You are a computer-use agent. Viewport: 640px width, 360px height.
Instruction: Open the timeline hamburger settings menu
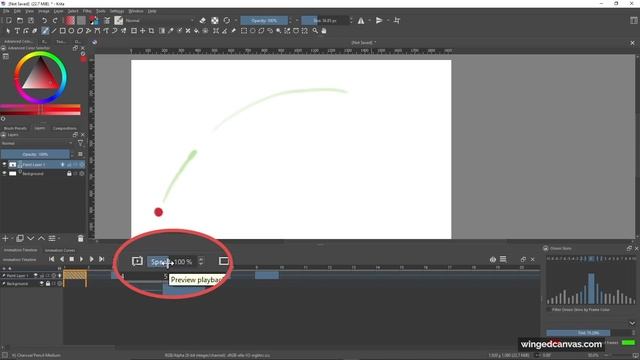click(x=503, y=260)
